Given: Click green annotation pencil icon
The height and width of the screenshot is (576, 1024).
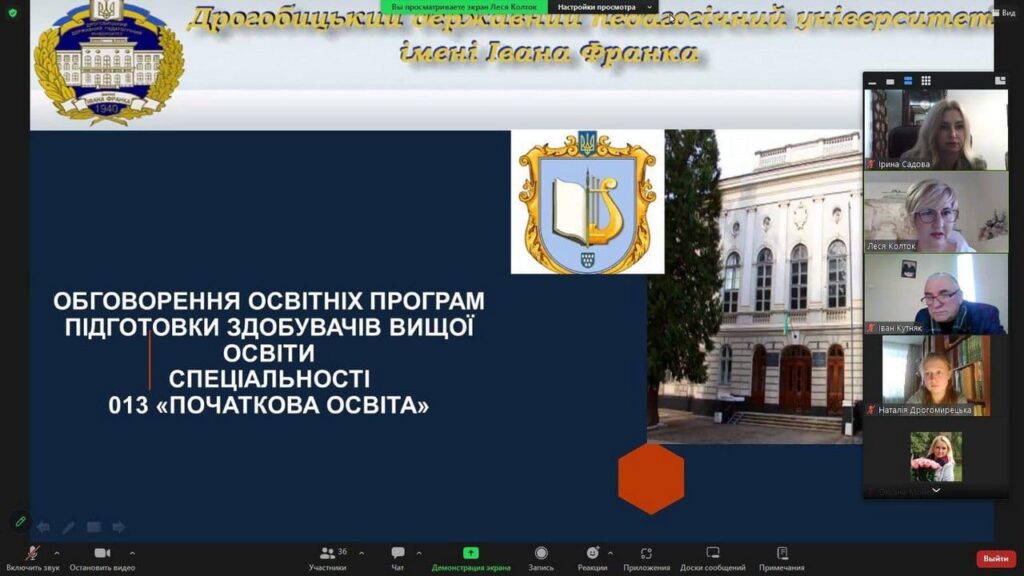Looking at the screenshot, I should coord(19,521).
